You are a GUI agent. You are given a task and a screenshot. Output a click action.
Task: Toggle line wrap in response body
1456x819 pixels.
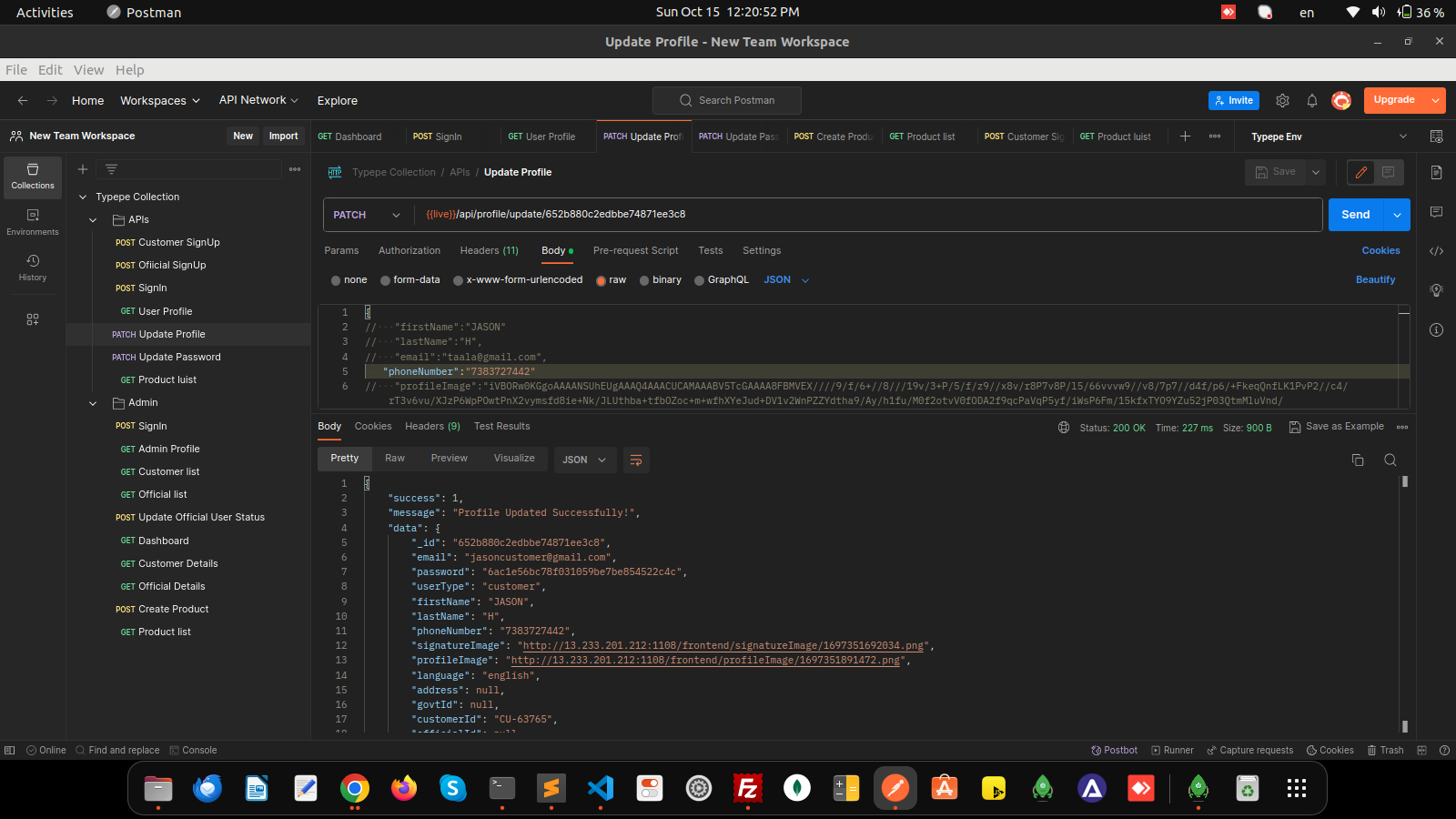click(636, 460)
